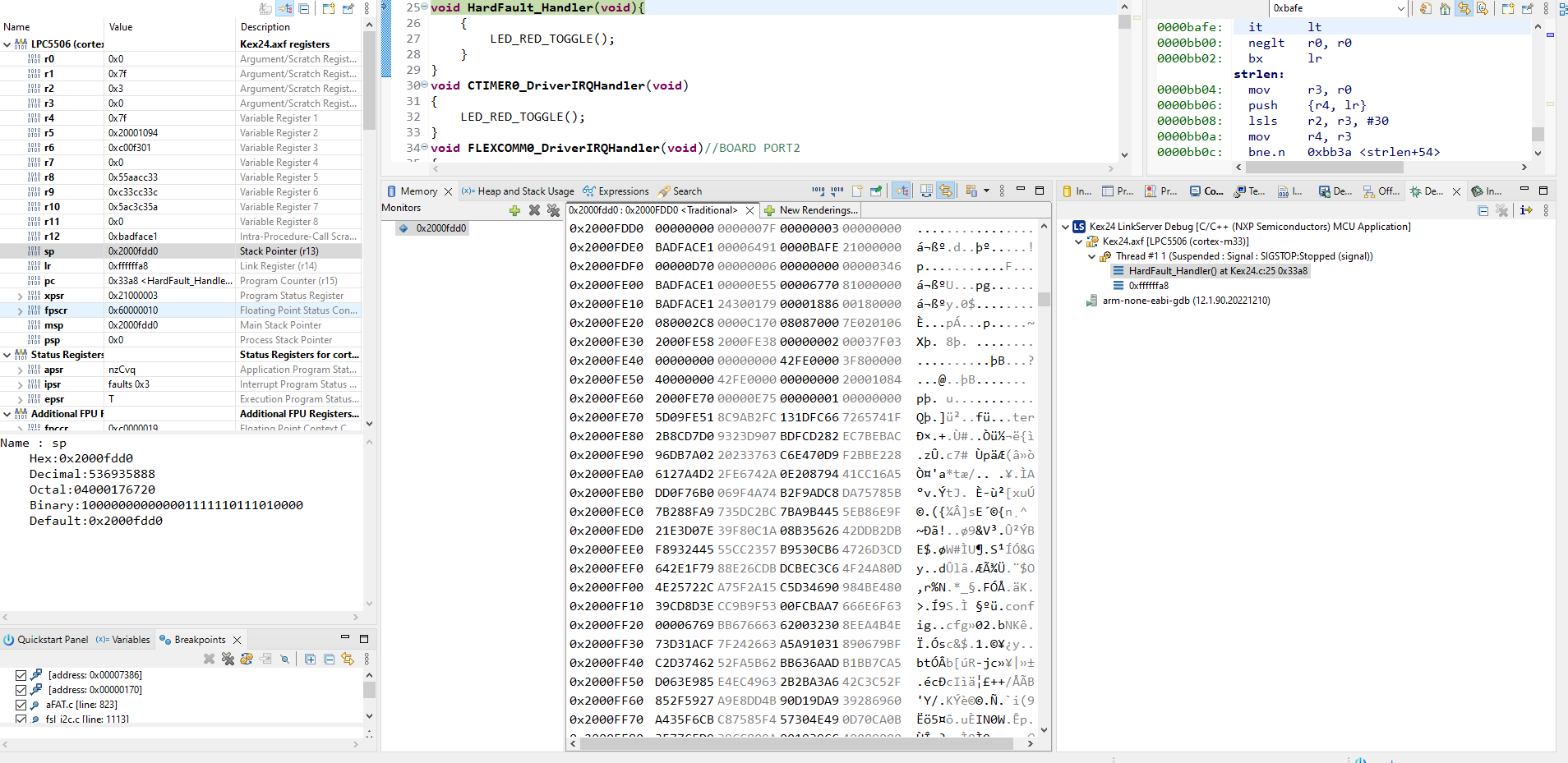The image size is (1568, 763).
Task: Click the memory view vertical scrollbar thumb
Action: [x=1045, y=299]
